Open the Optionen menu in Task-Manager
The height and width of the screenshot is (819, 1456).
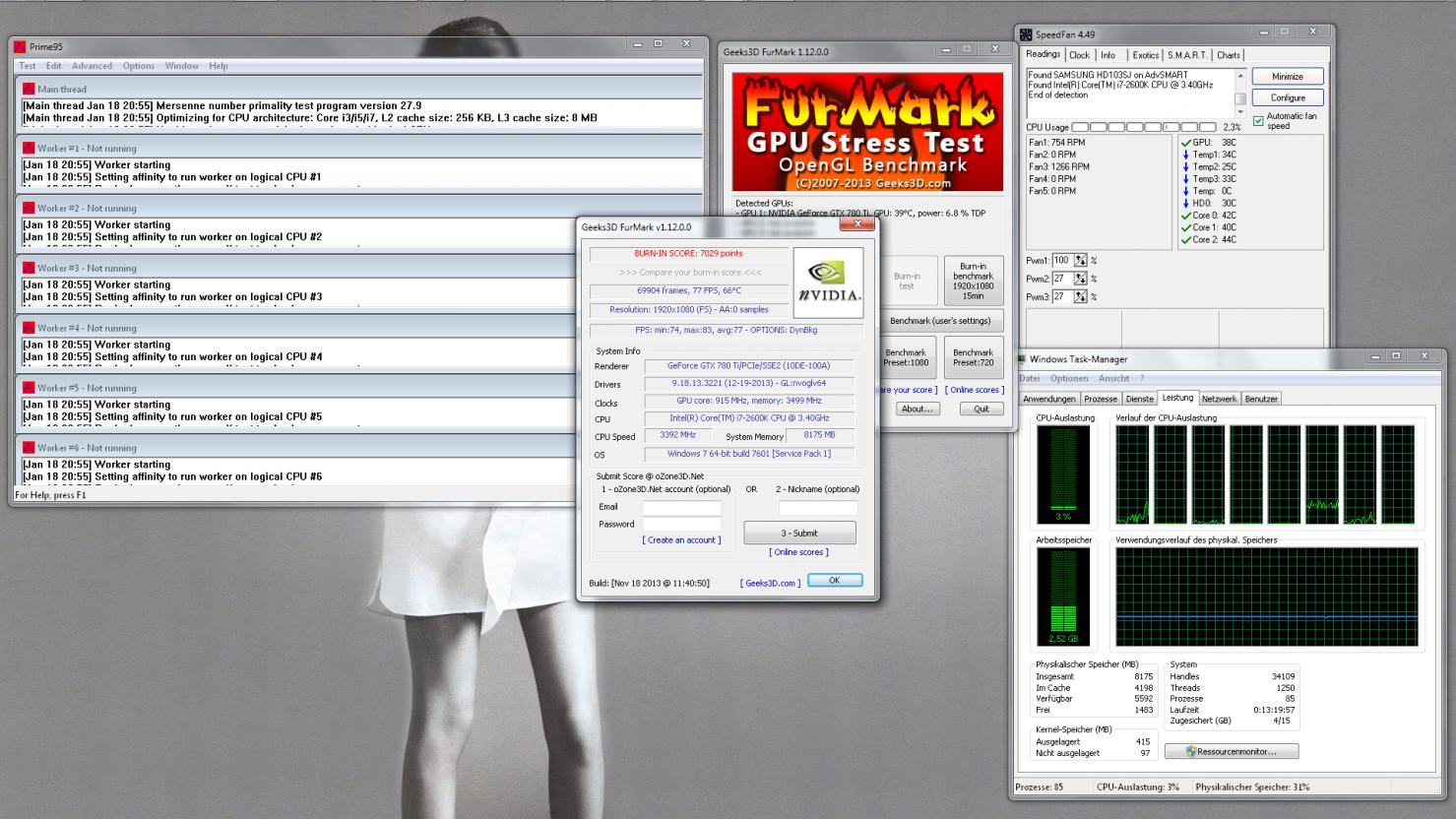[1069, 378]
